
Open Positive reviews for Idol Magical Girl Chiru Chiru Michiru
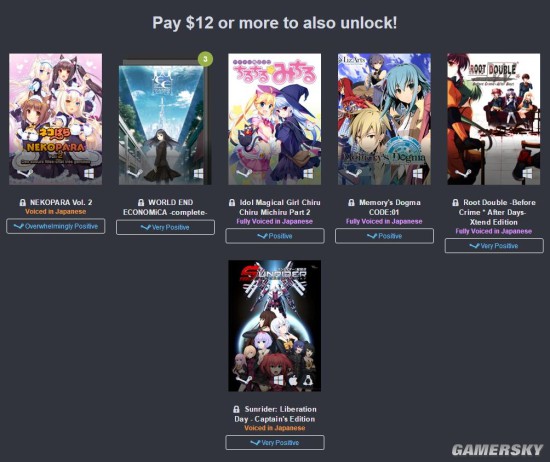[x=275, y=236]
